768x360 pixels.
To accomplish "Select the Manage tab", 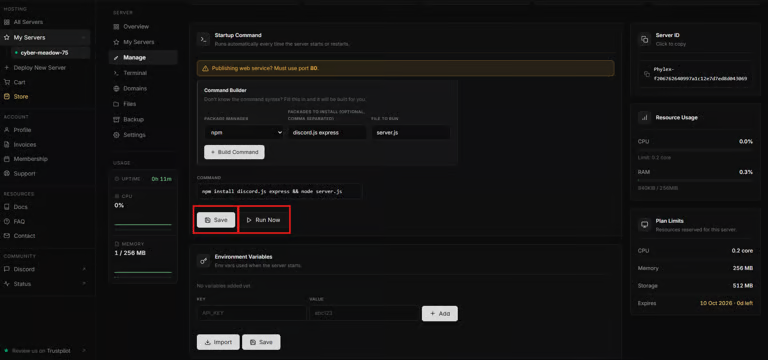I will click(143, 57).
